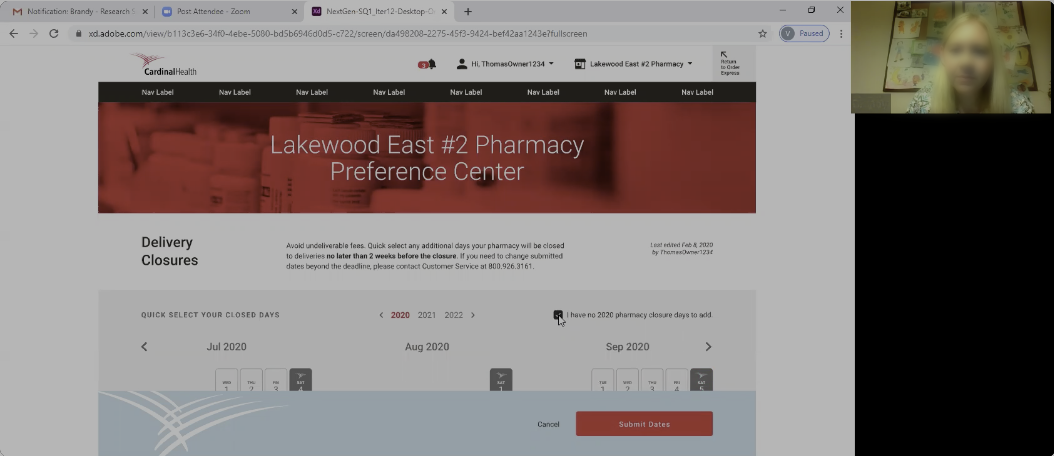The height and width of the screenshot is (456, 1054).
Task: Select the Saturday 1 tile in Aug 2020
Action: (501, 380)
